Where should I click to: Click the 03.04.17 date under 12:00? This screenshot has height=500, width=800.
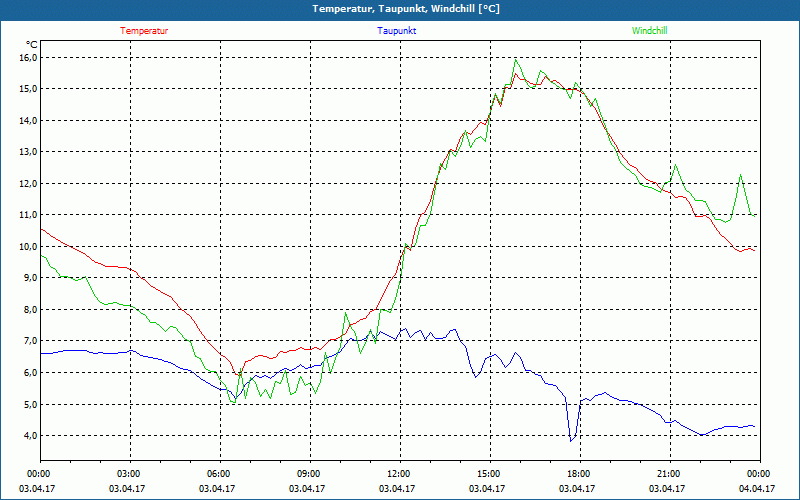(397, 488)
